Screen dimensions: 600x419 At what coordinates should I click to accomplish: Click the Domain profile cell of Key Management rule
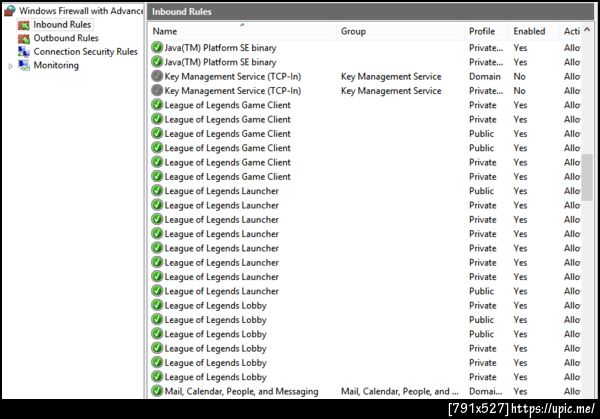pos(485,77)
